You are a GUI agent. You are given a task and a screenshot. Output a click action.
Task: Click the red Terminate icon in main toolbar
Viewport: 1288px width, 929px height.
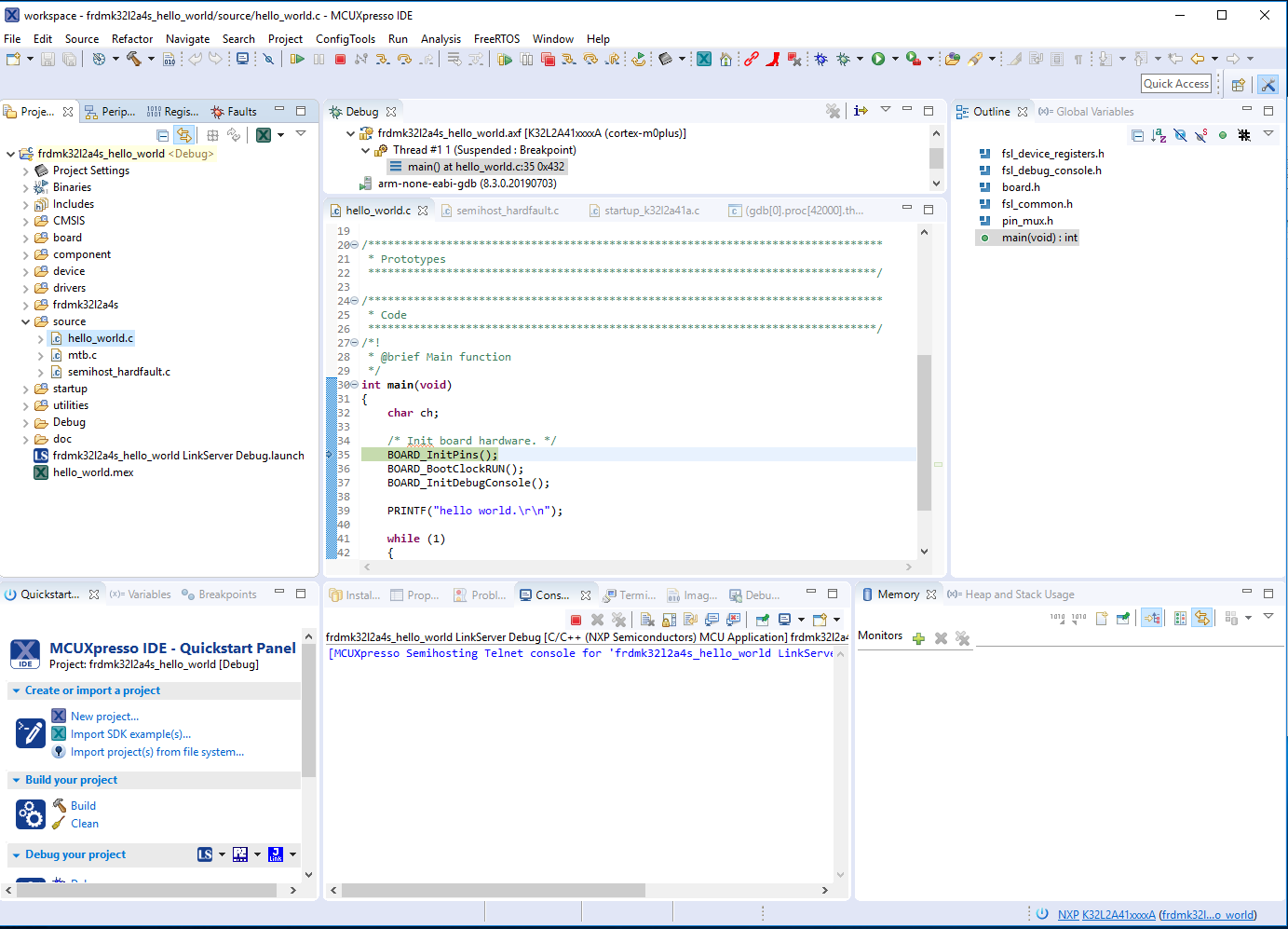point(340,59)
